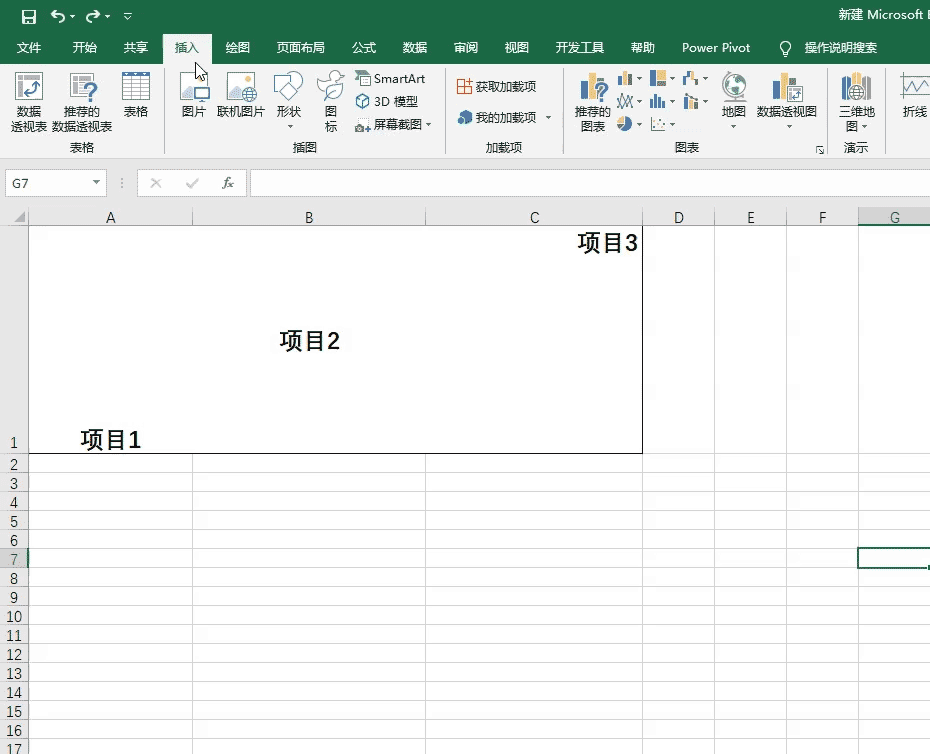Insert a 折线 sparkline
This screenshot has height=754, width=930.
pos(914,95)
